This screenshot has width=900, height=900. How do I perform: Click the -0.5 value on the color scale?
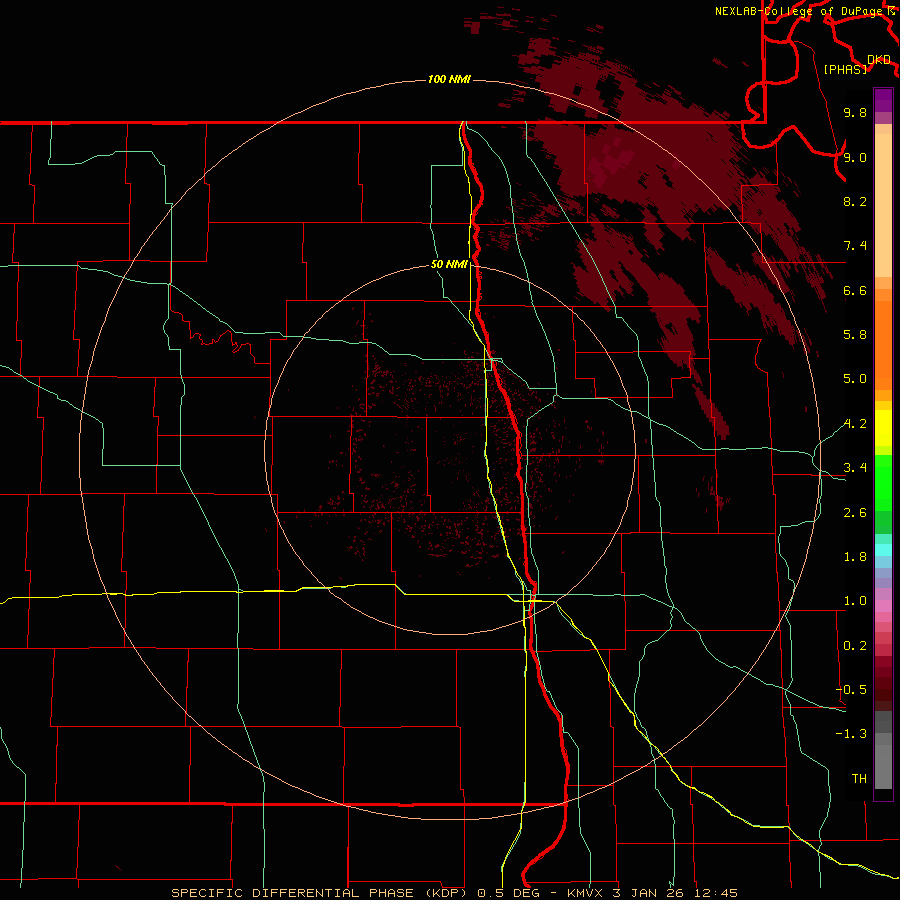point(851,690)
